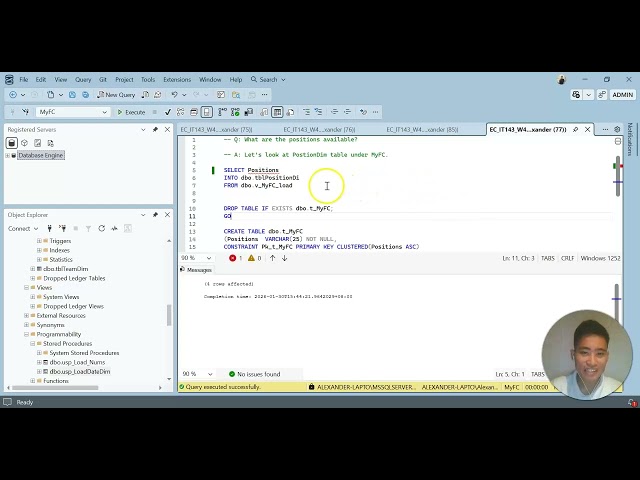The width and height of the screenshot is (640, 480).
Task: Select the Messages results tab
Action: (196, 270)
